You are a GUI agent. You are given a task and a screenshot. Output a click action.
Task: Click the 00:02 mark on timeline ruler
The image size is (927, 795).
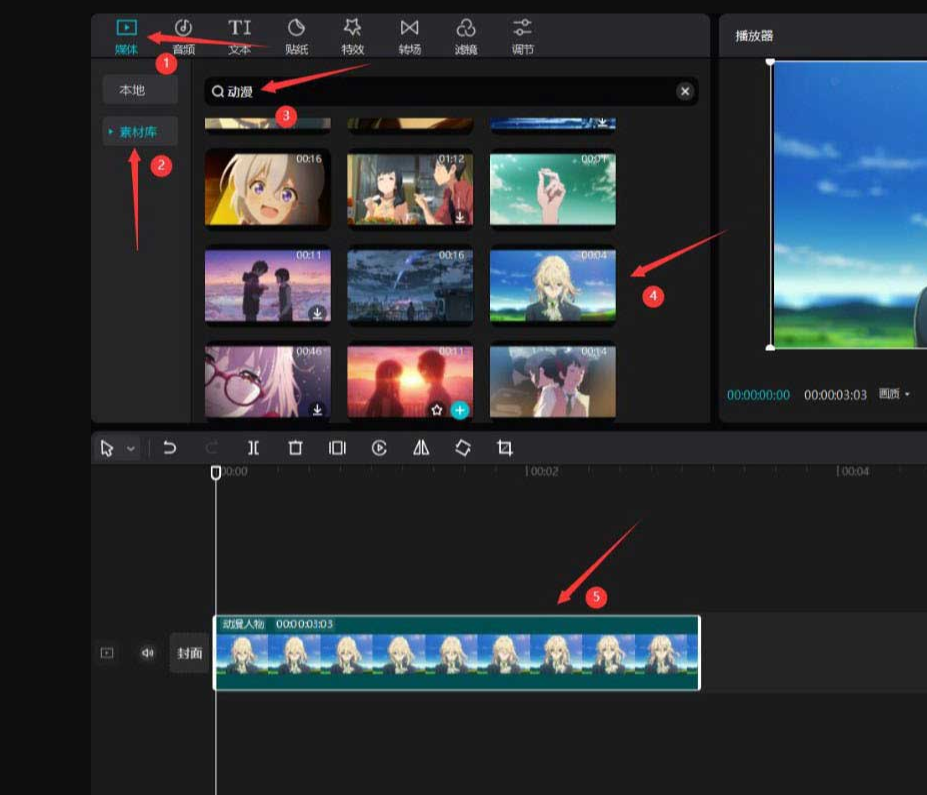tap(543, 471)
